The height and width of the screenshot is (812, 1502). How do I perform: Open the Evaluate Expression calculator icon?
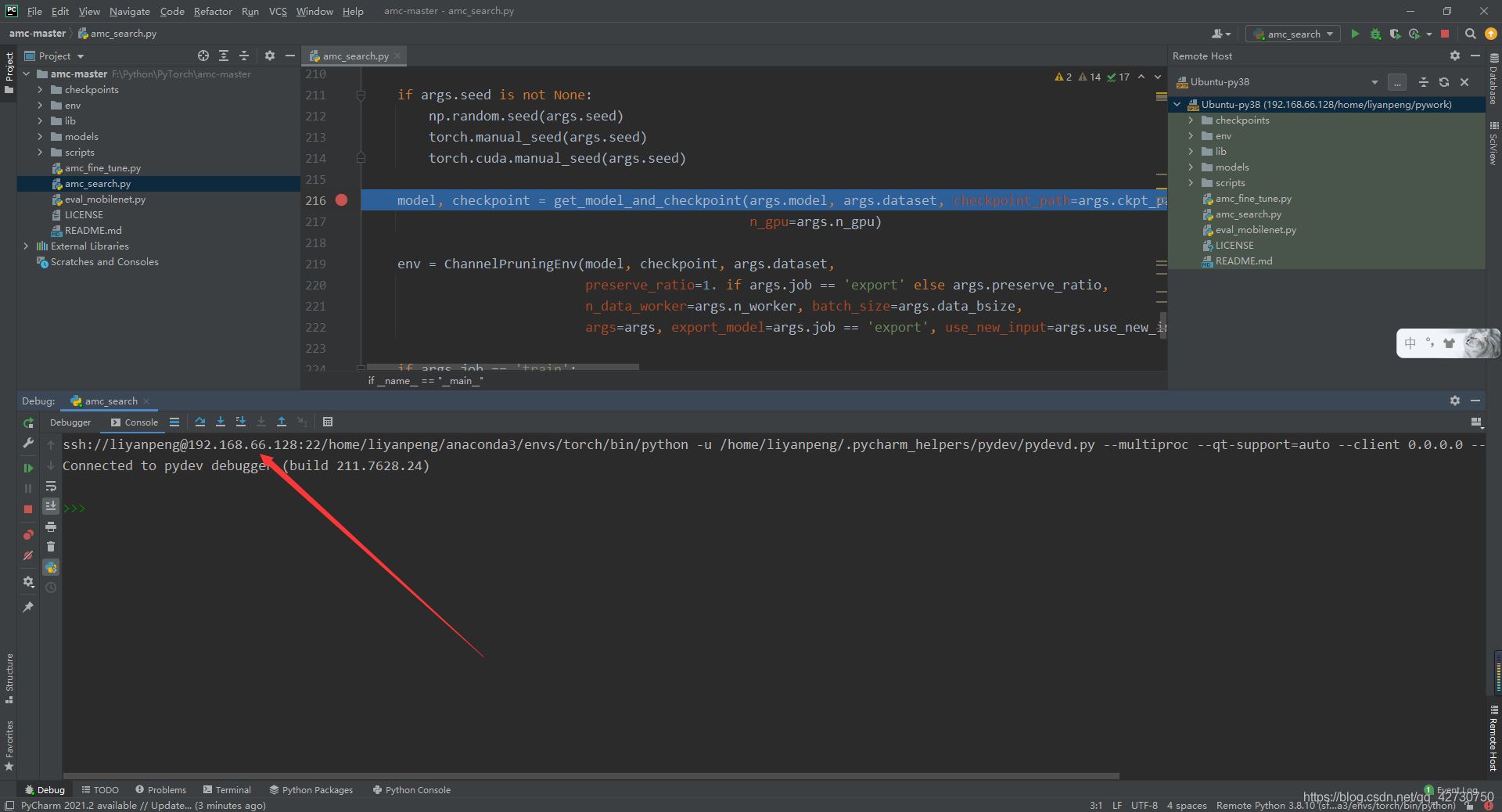tap(328, 422)
